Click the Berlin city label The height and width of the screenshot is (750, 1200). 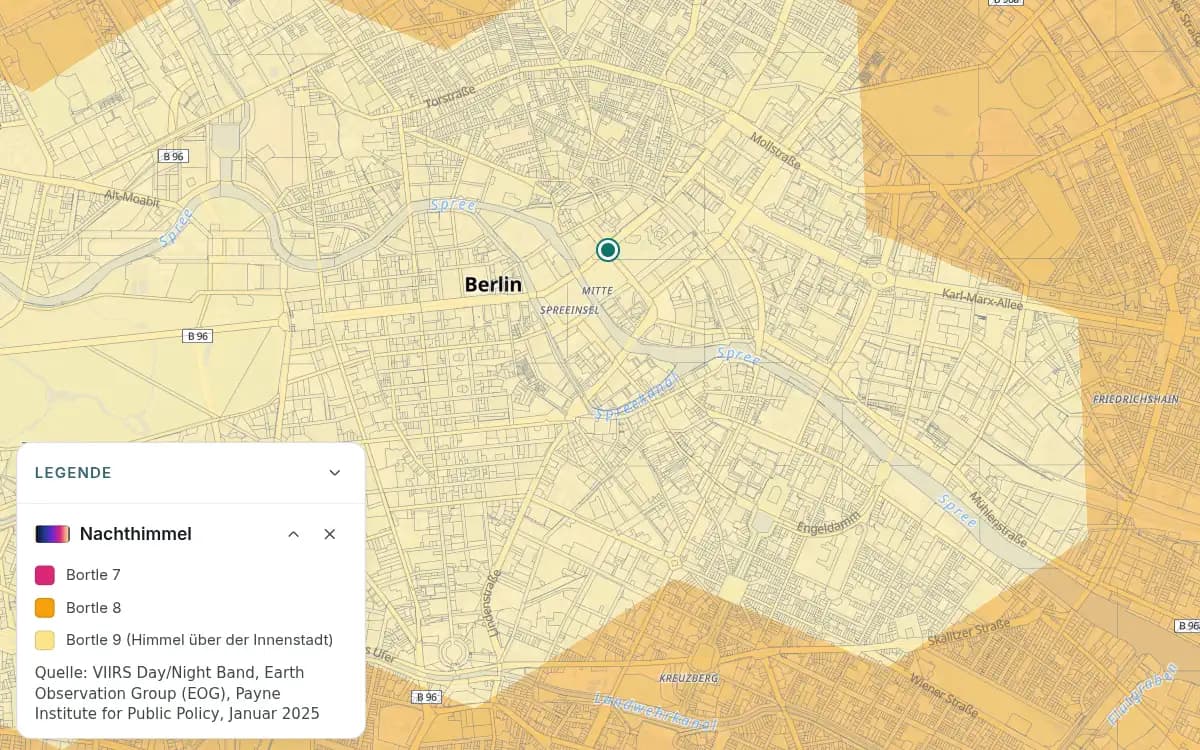click(493, 284)
